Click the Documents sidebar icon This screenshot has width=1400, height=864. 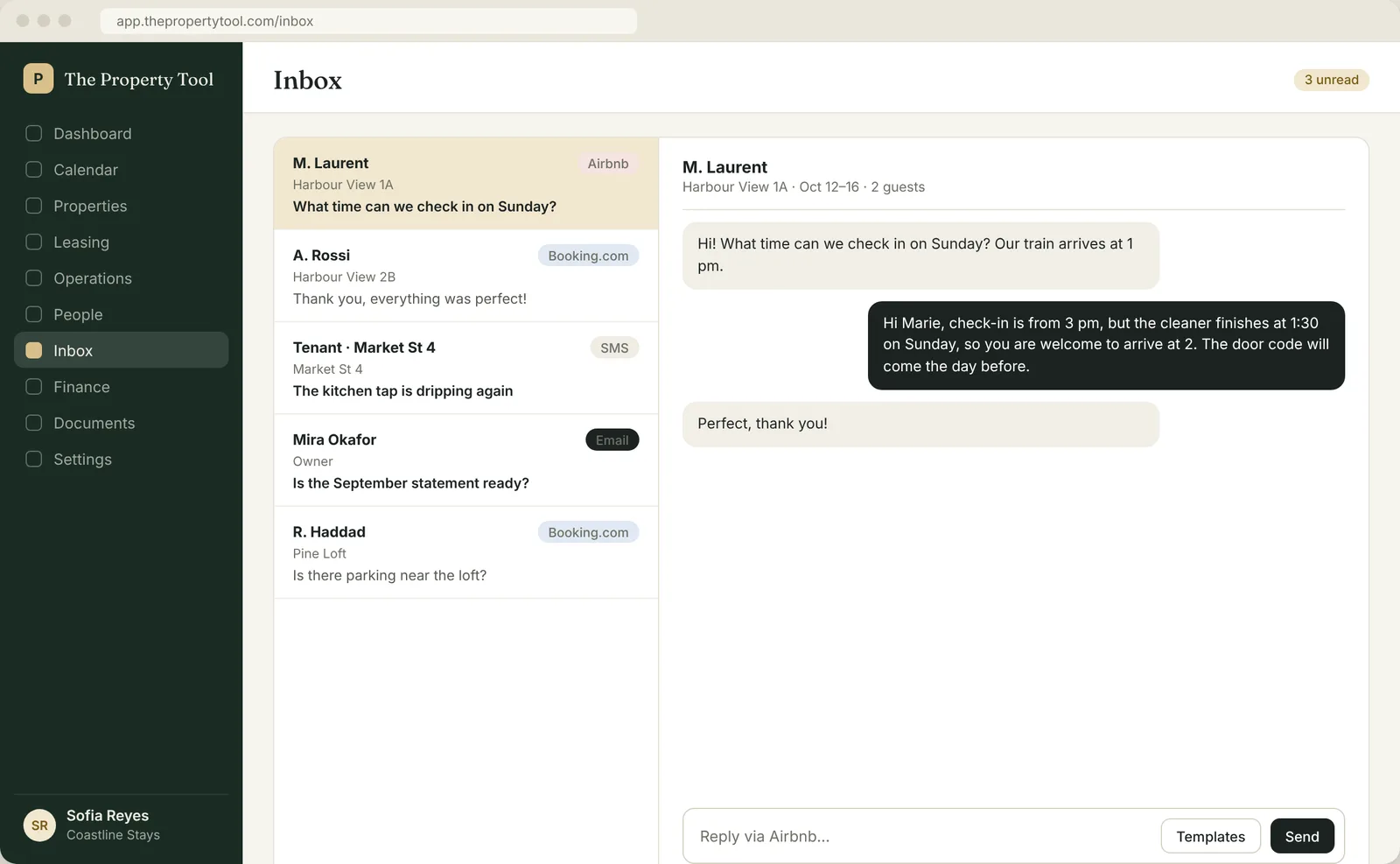(34, 423)
